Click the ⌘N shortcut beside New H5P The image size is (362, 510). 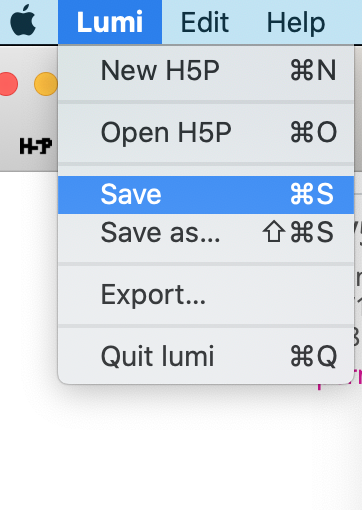pos(313,71)
